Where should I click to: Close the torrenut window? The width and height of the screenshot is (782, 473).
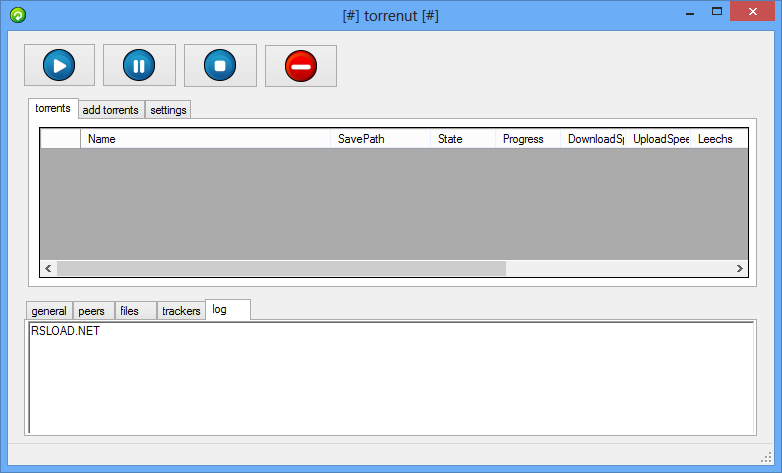tap(753, 11)
